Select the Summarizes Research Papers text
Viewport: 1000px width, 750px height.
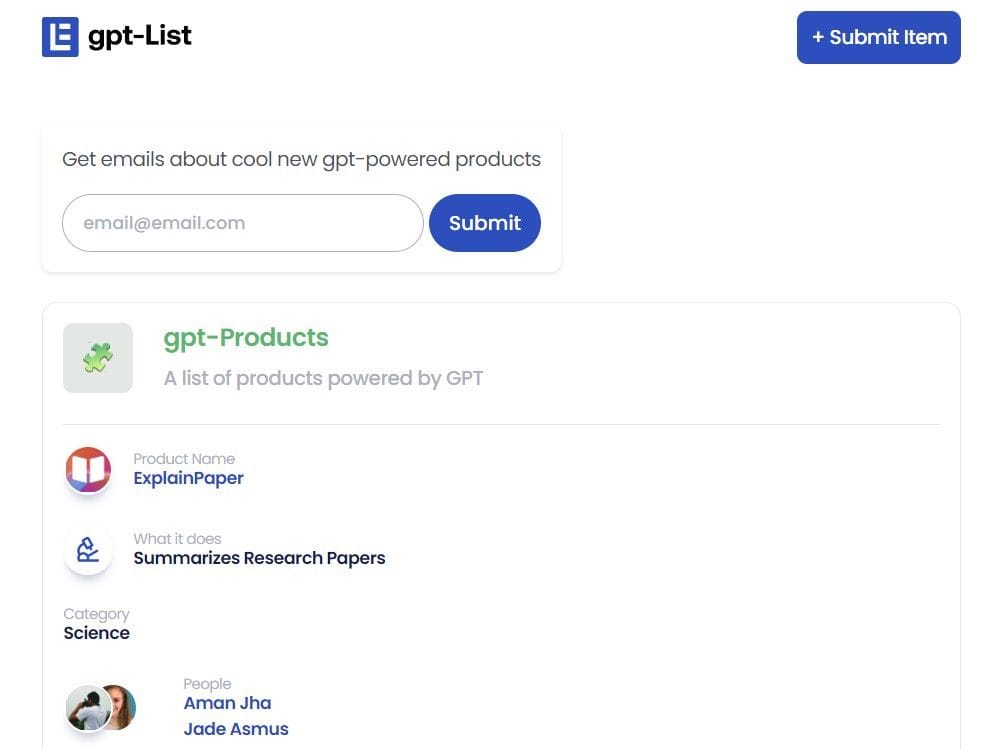click(259, 558)
